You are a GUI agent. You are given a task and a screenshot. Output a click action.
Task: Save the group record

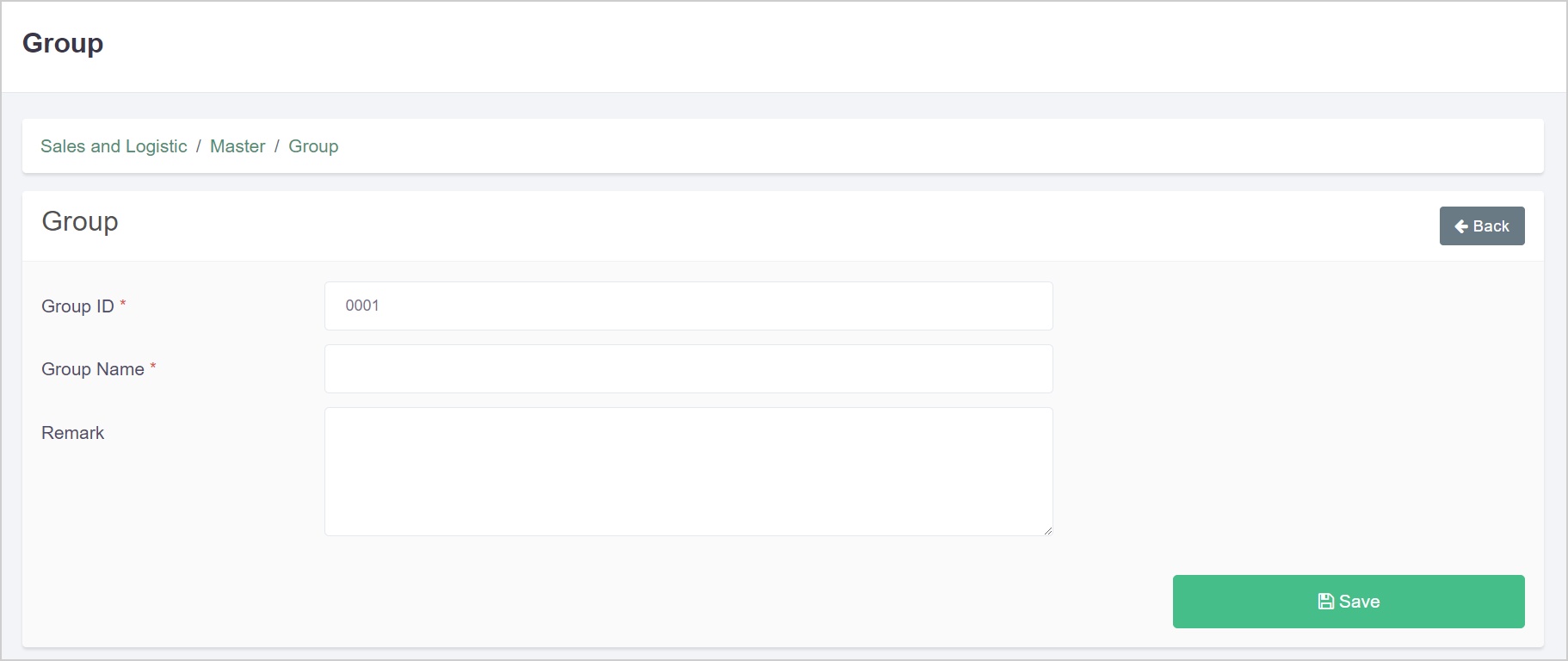pyautogui.click(x=1347, y=601)
